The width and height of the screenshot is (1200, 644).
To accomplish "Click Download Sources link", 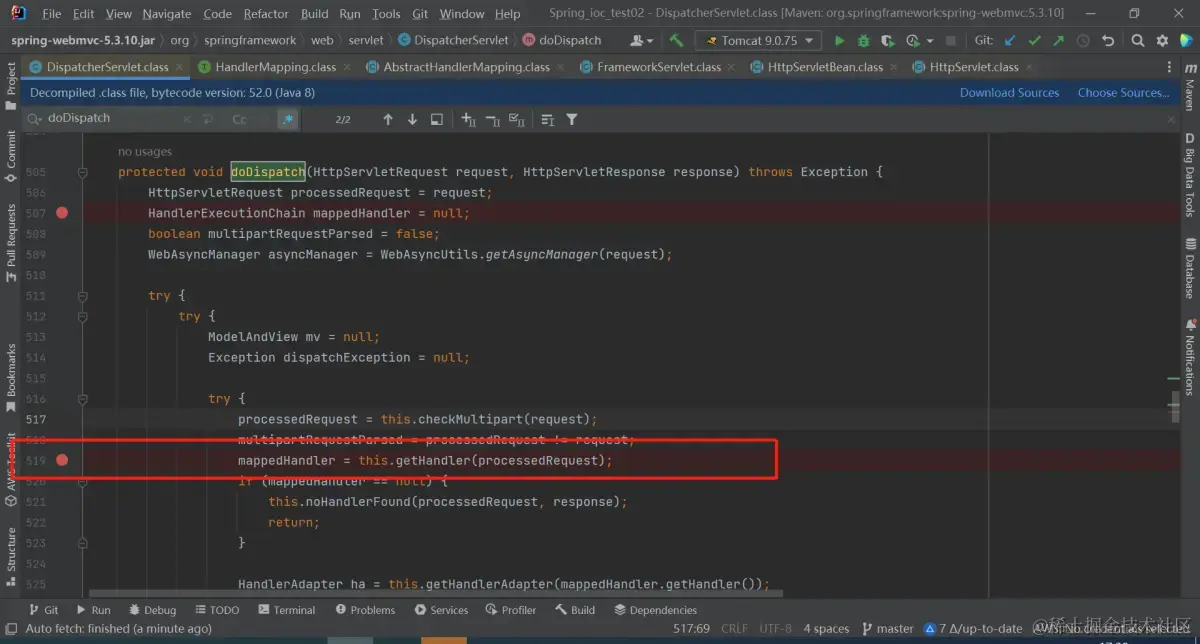I will click(1009, 92).
